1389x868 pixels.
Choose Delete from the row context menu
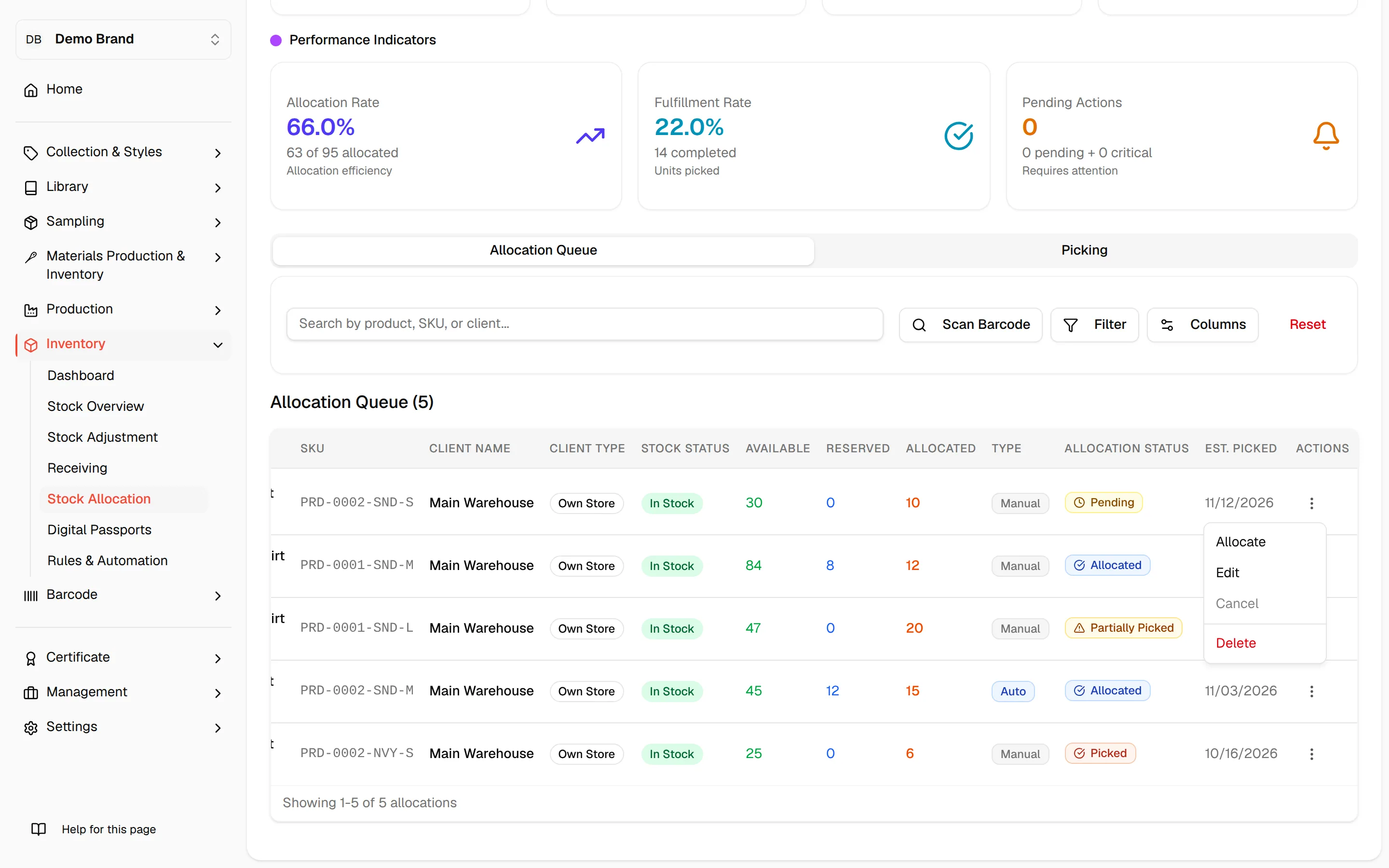(x=1265, y=643)
